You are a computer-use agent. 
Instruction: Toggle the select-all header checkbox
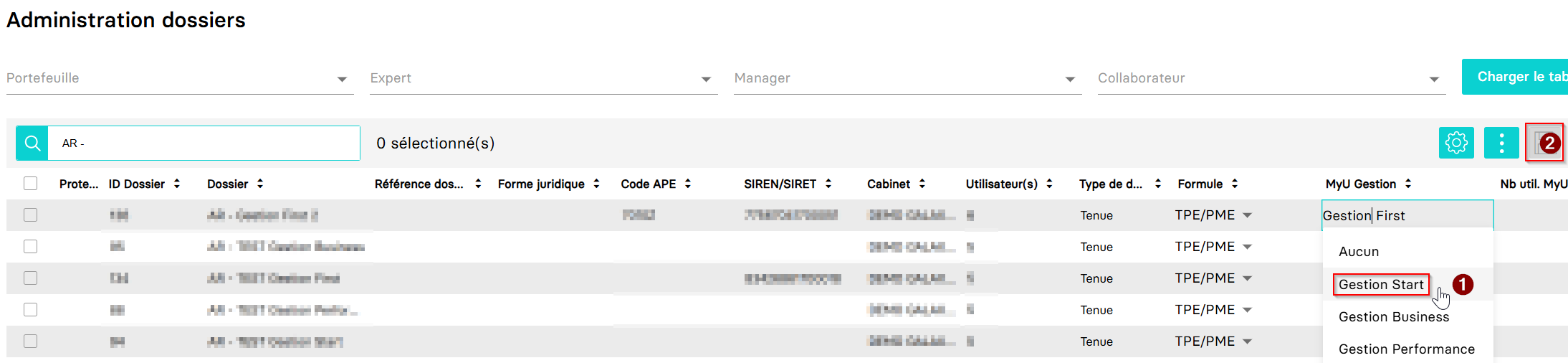[30, 184]
